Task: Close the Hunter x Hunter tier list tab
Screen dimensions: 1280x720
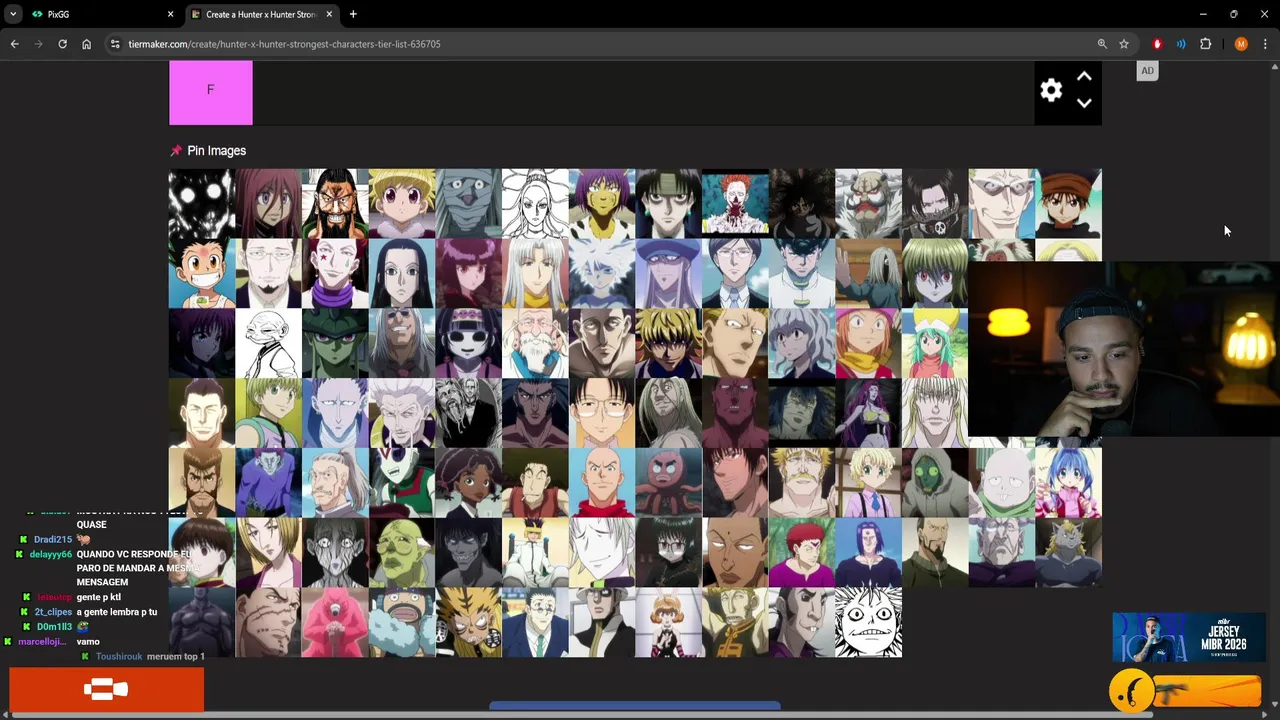Action: (329, 14)
